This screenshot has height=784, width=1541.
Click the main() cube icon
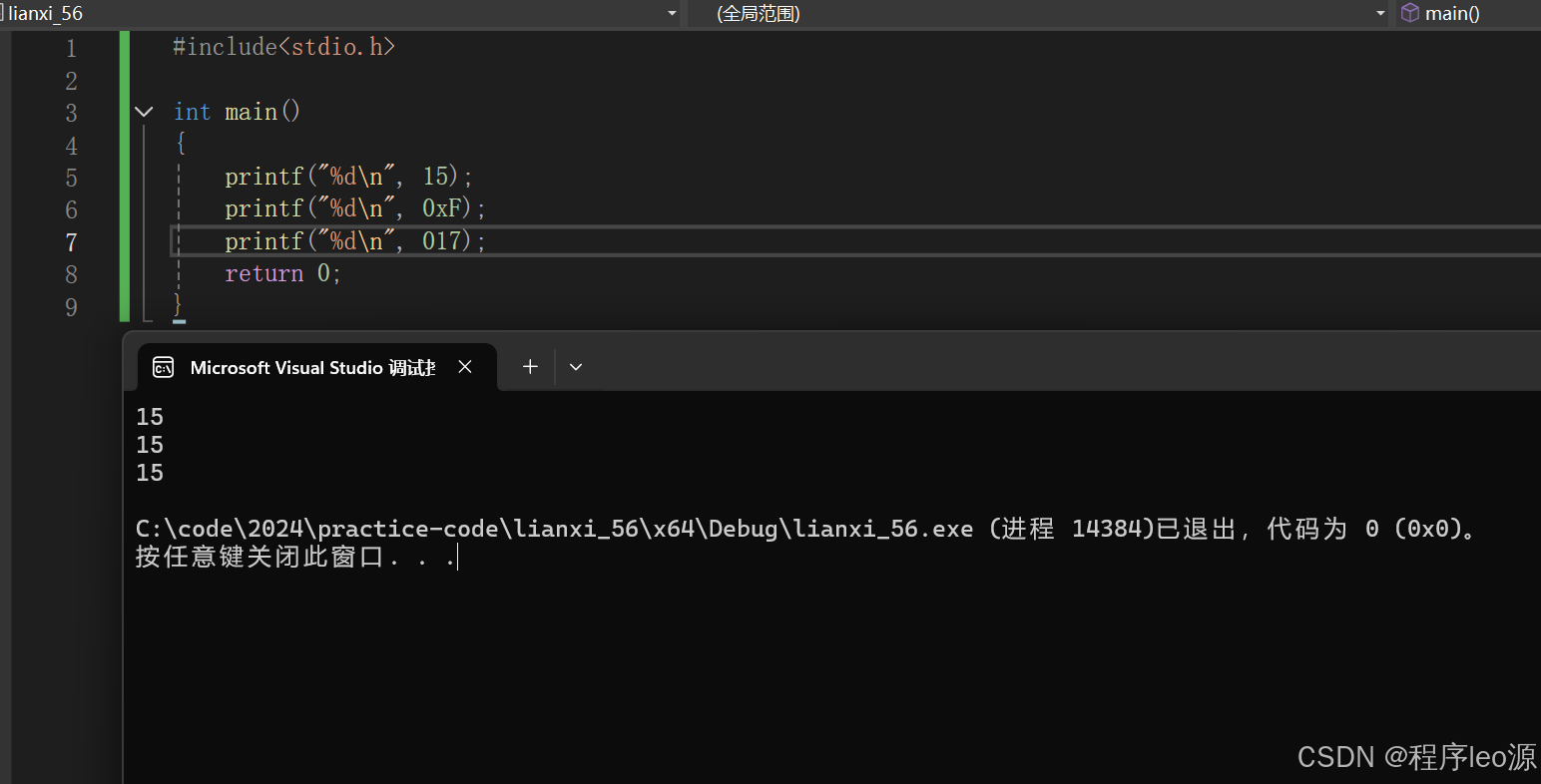tap(1409, 13)
